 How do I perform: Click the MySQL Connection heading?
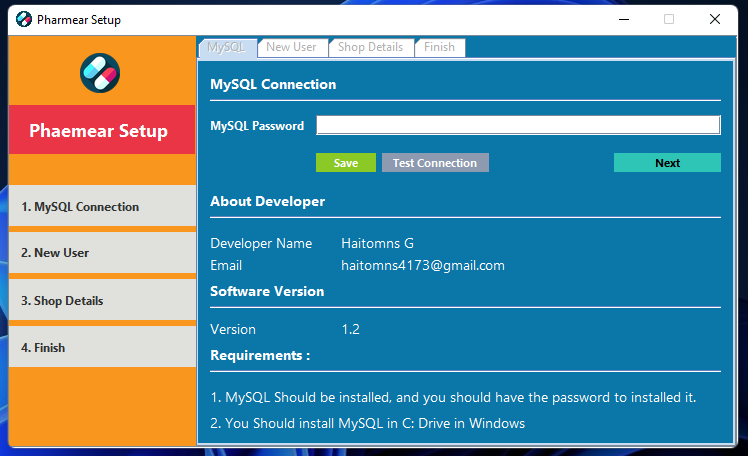point(273,84)
